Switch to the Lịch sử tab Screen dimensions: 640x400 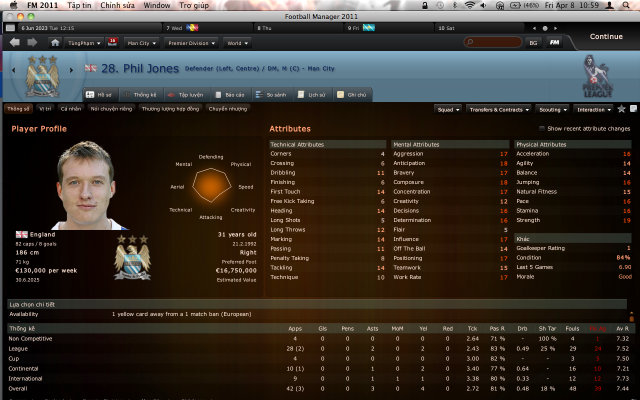coord(312,95)
